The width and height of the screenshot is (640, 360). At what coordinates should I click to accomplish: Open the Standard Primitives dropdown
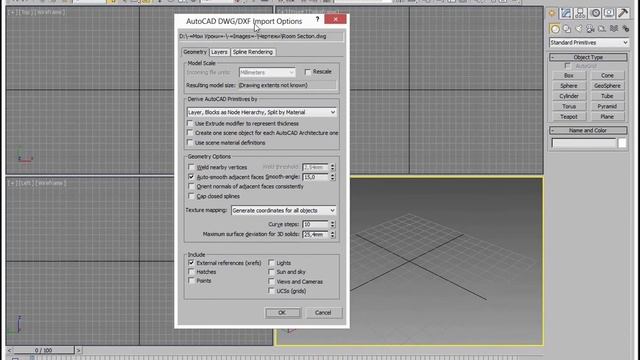pos(588,42)
